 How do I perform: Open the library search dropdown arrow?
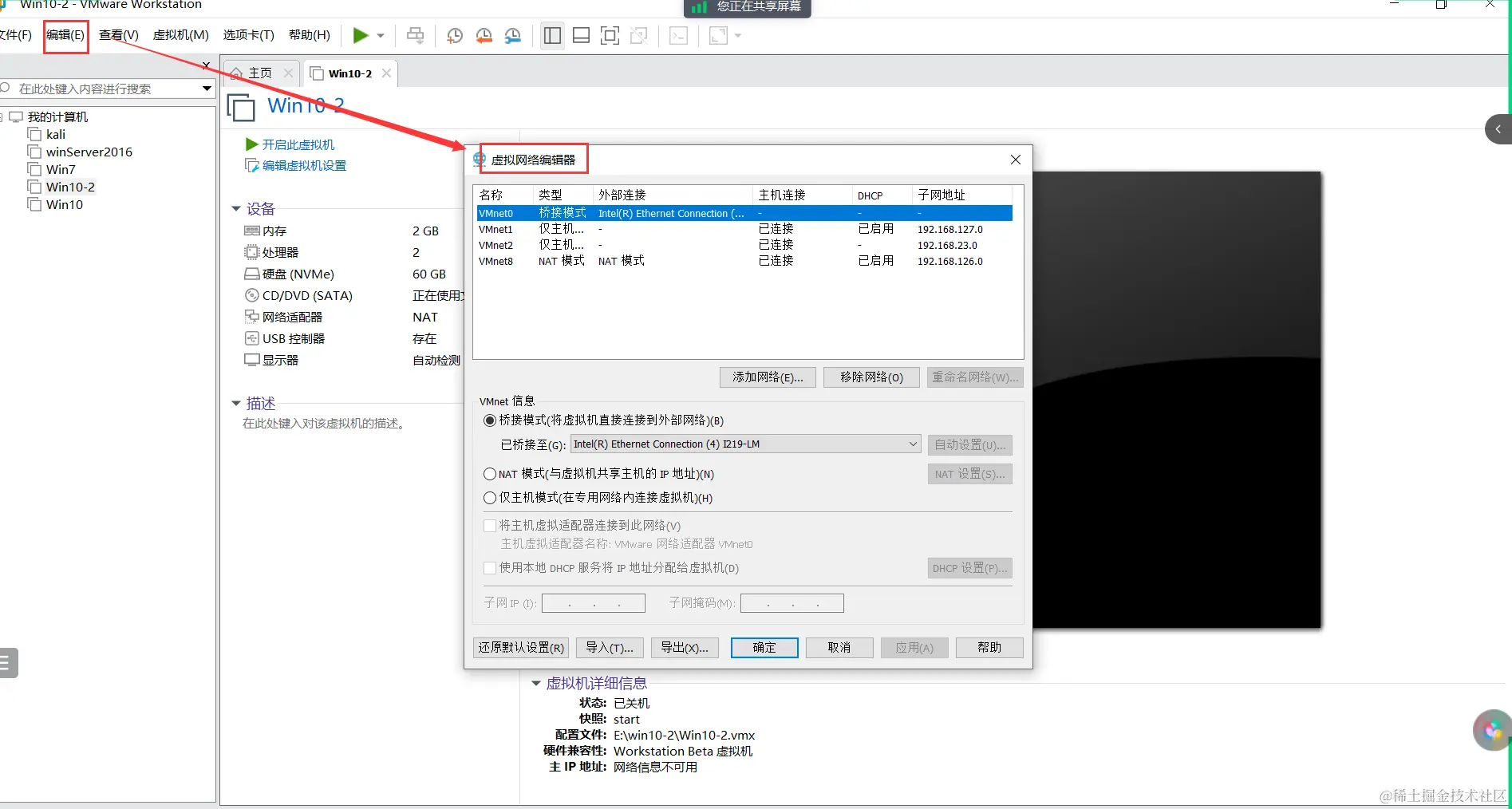tap(207, 89)
